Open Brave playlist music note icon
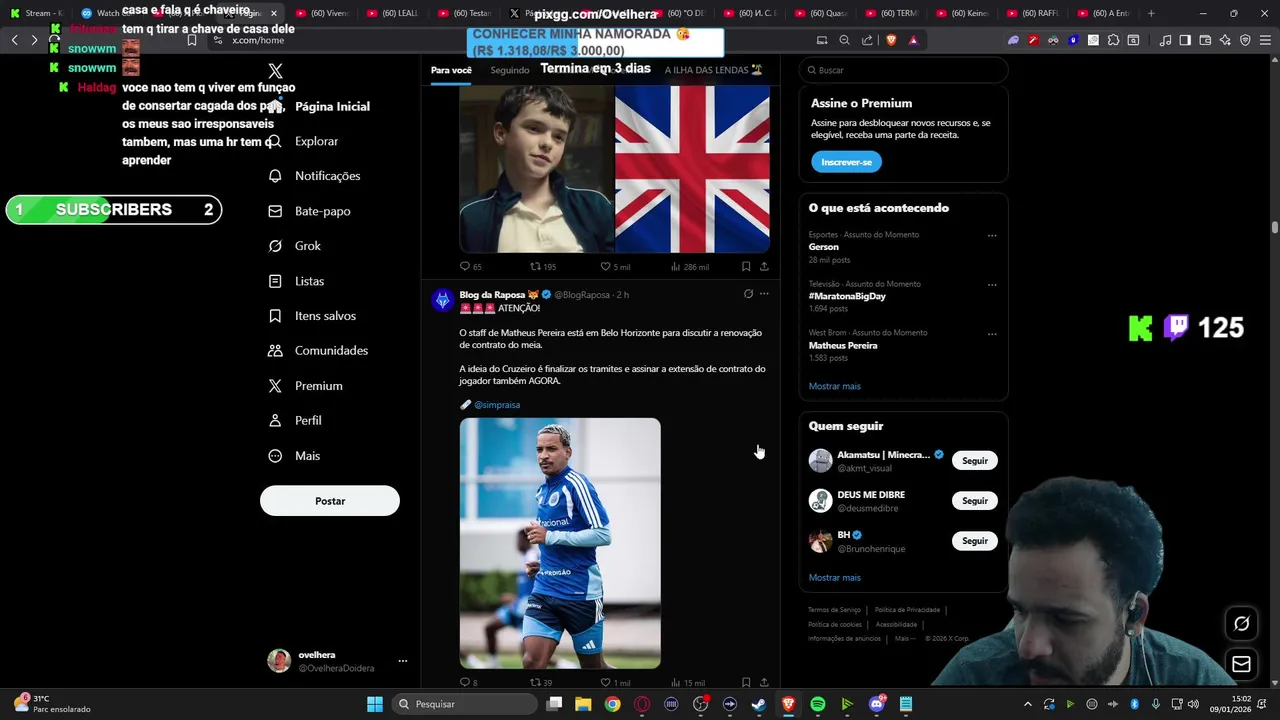This screenshot has width=1280, height=720. pyautogui.click(x=1165, y=40)
